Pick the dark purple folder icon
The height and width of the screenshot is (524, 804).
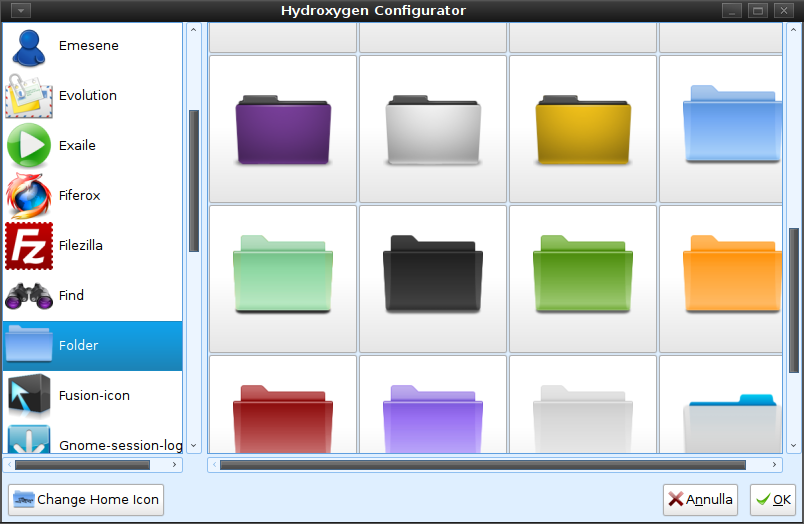tap(283, 130)
